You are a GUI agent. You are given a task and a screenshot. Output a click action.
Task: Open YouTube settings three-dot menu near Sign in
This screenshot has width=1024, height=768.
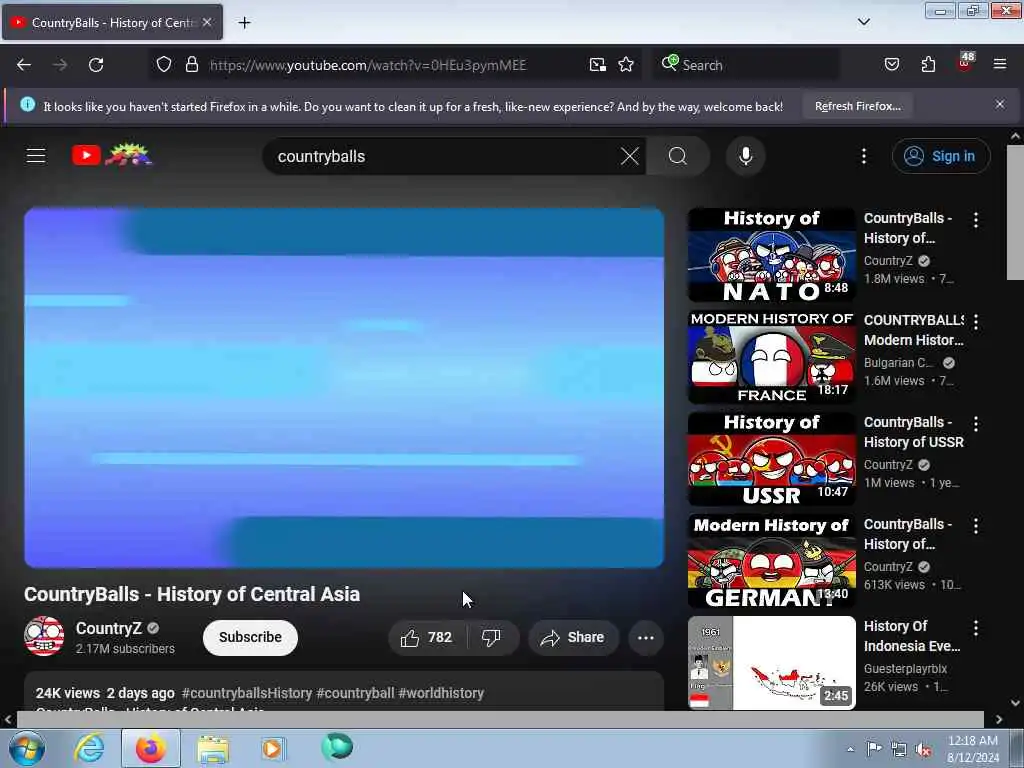(863, 156)
